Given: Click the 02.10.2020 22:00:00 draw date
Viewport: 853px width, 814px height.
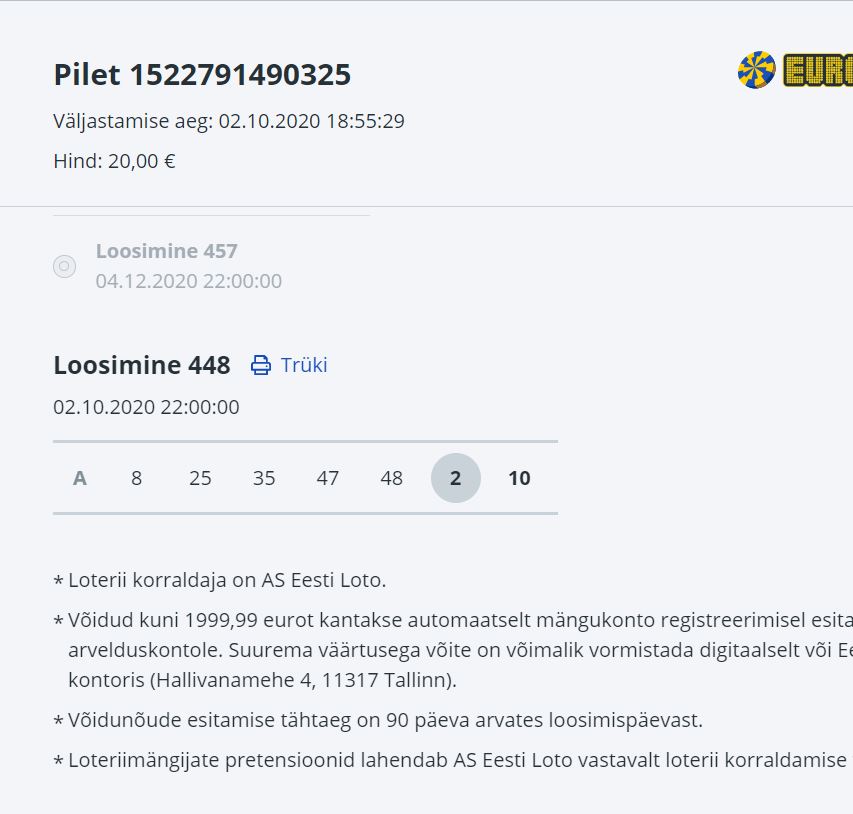Looking at the screenshot, I should click(146, 407).
